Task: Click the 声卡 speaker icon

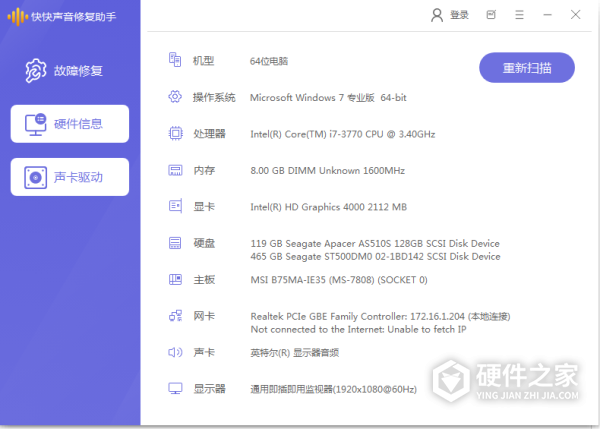Action: point(175,352)
